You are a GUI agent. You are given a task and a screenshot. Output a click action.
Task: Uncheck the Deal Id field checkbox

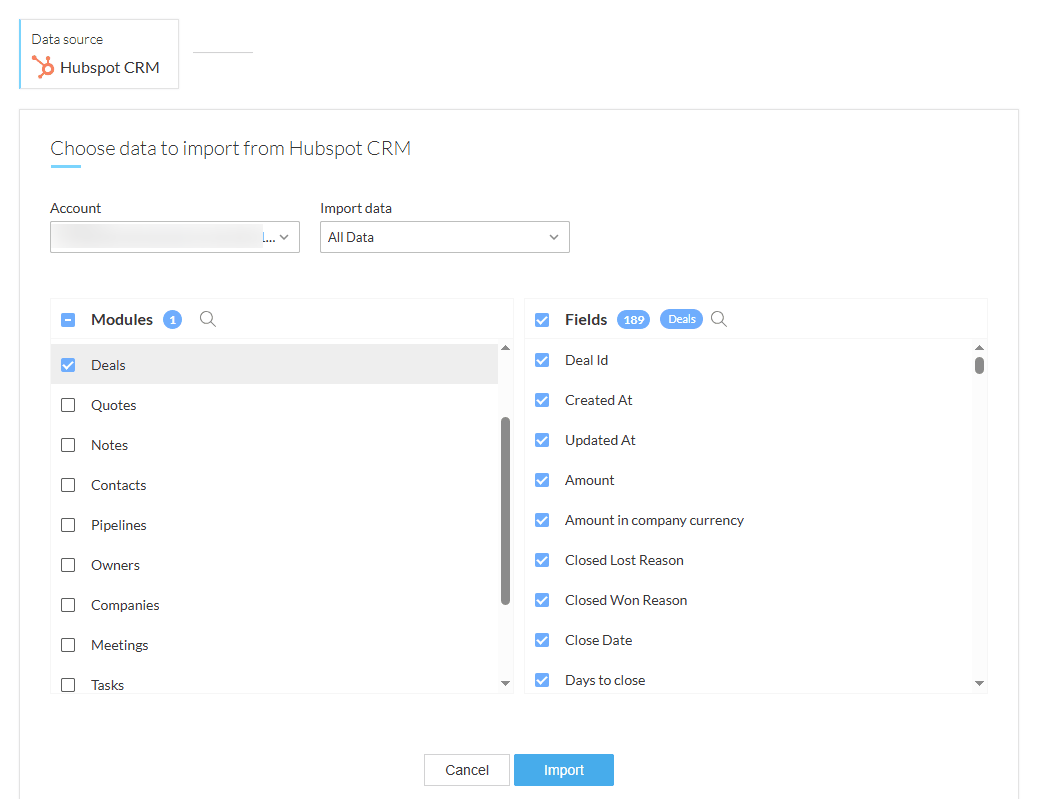coord(542,360)
